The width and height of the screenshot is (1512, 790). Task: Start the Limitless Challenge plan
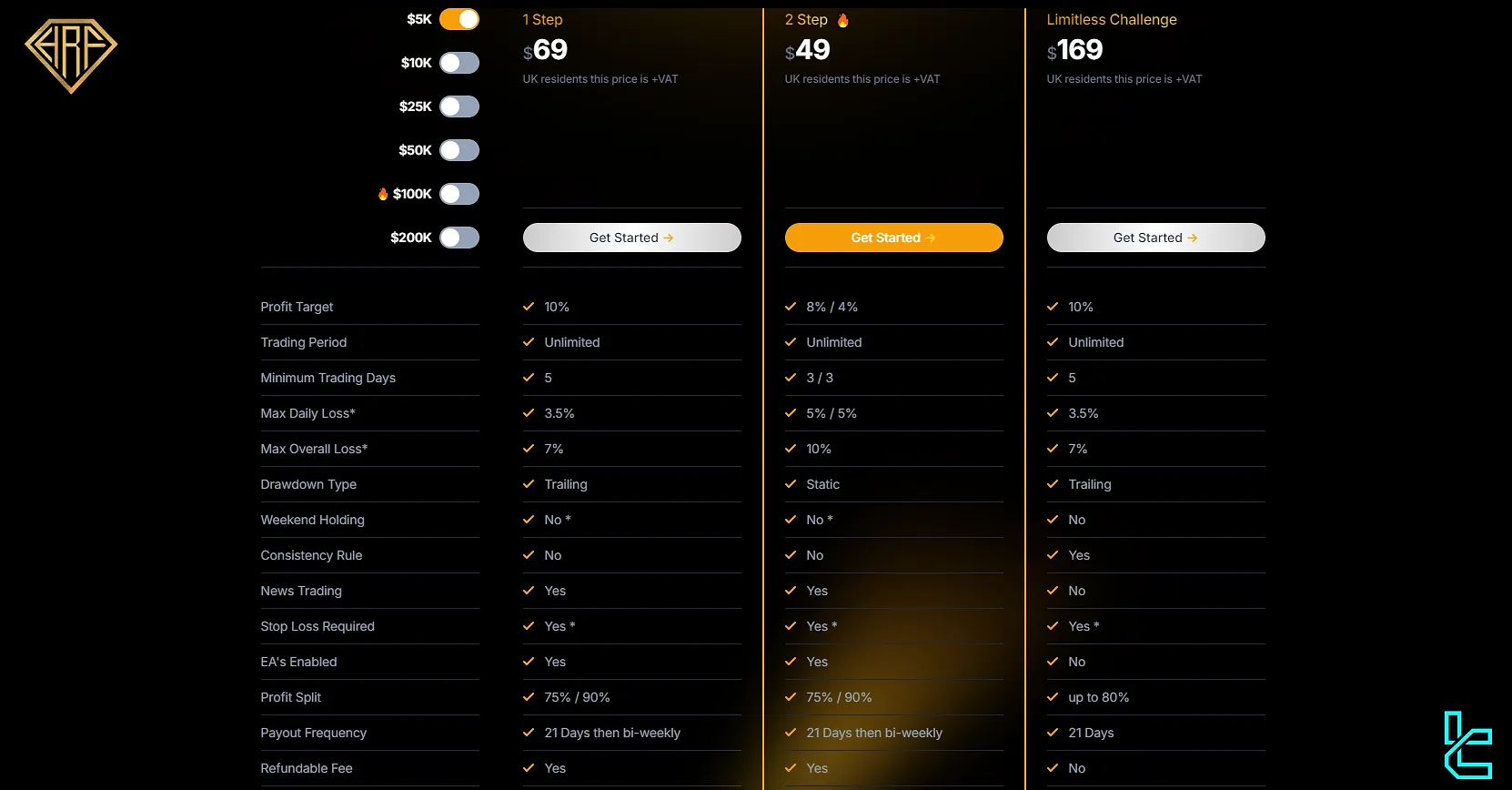(1155, 238)
